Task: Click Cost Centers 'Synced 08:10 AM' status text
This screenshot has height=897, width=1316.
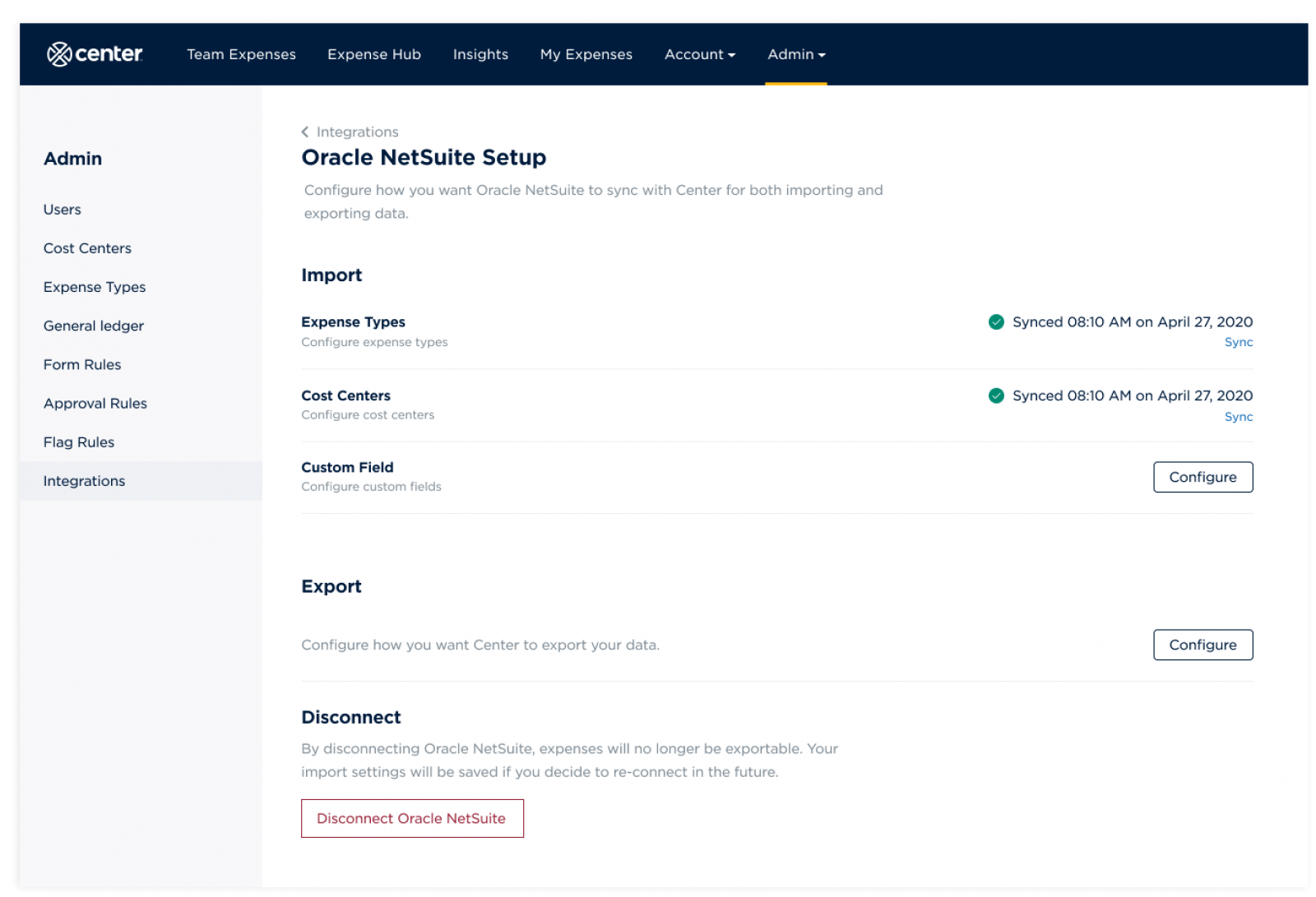Action: [1133, 395]
